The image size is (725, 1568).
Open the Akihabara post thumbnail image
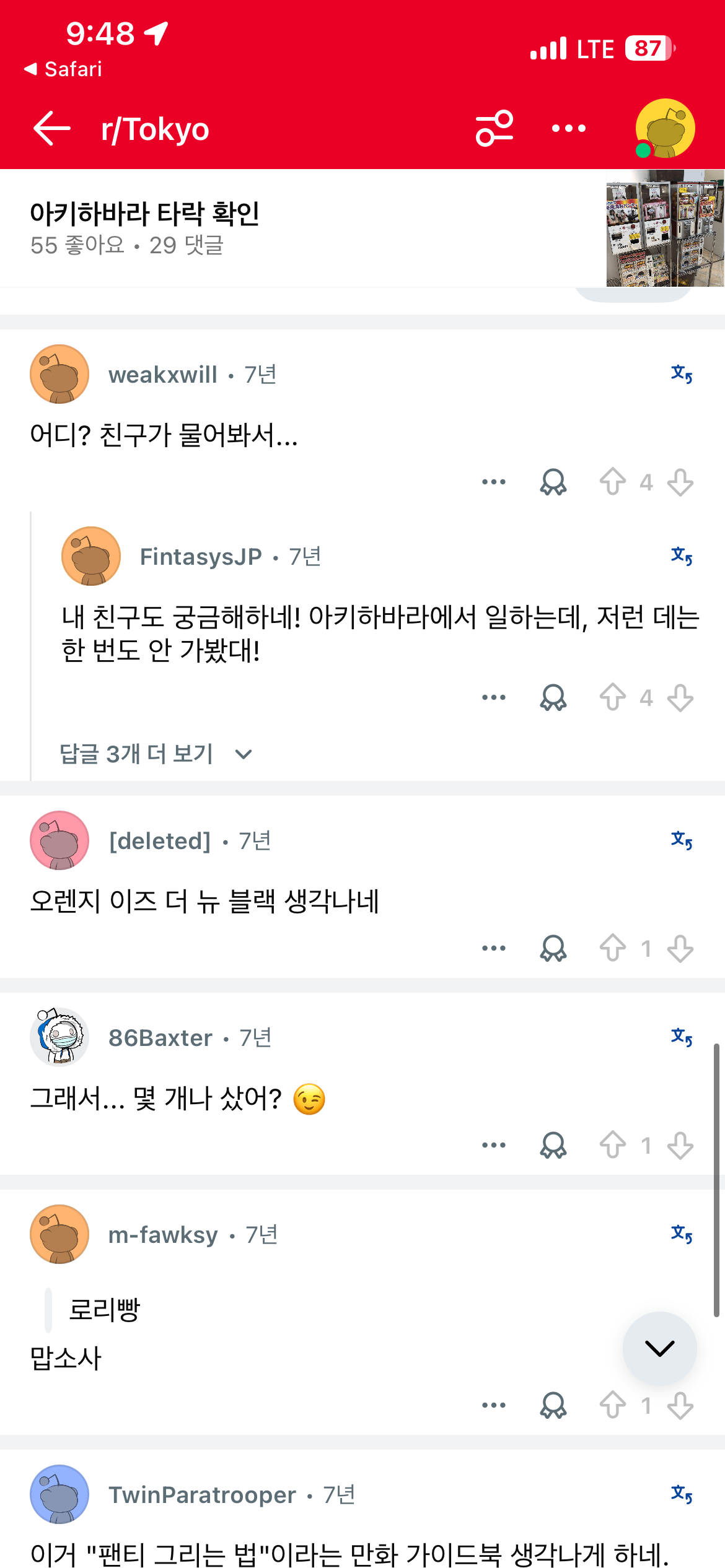pos(665,228)
